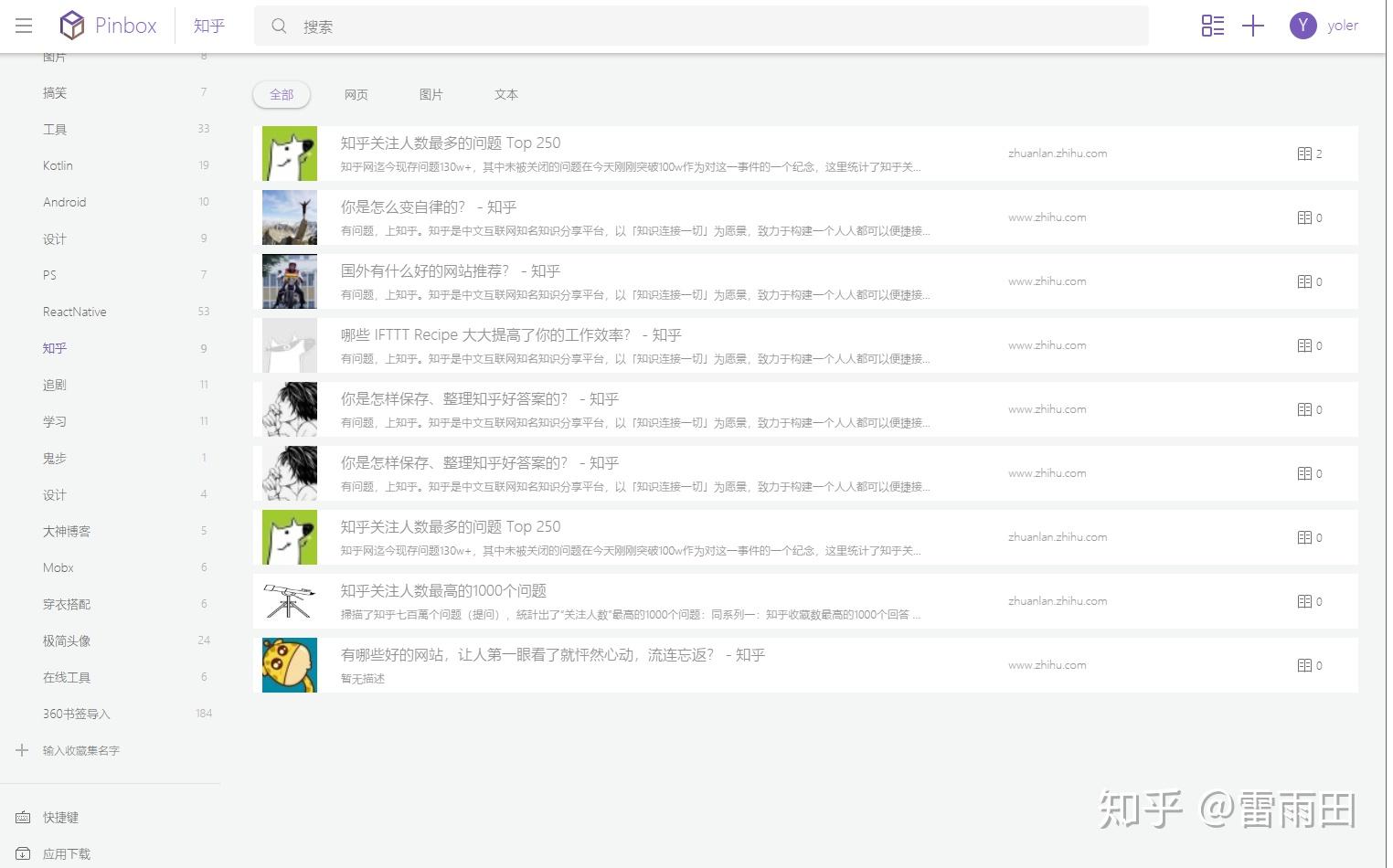Click collection icon showing count 2
The width and height of the screenshot is (1393, 868).
pos(1304,153)
